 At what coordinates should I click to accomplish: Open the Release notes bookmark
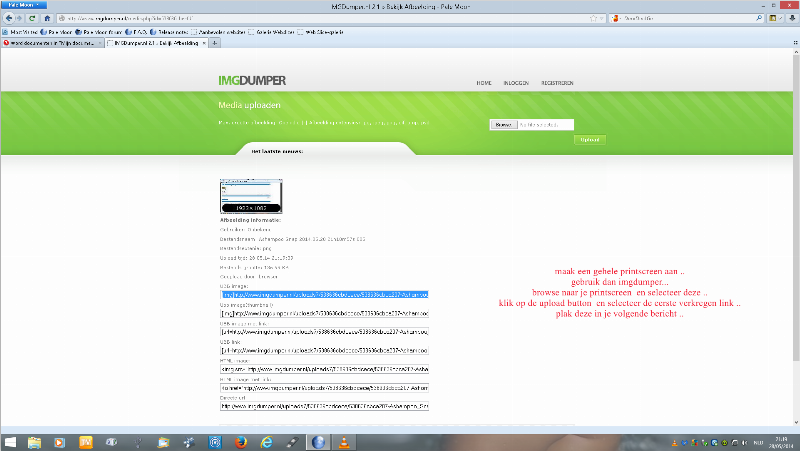click(x=169, y=32)
